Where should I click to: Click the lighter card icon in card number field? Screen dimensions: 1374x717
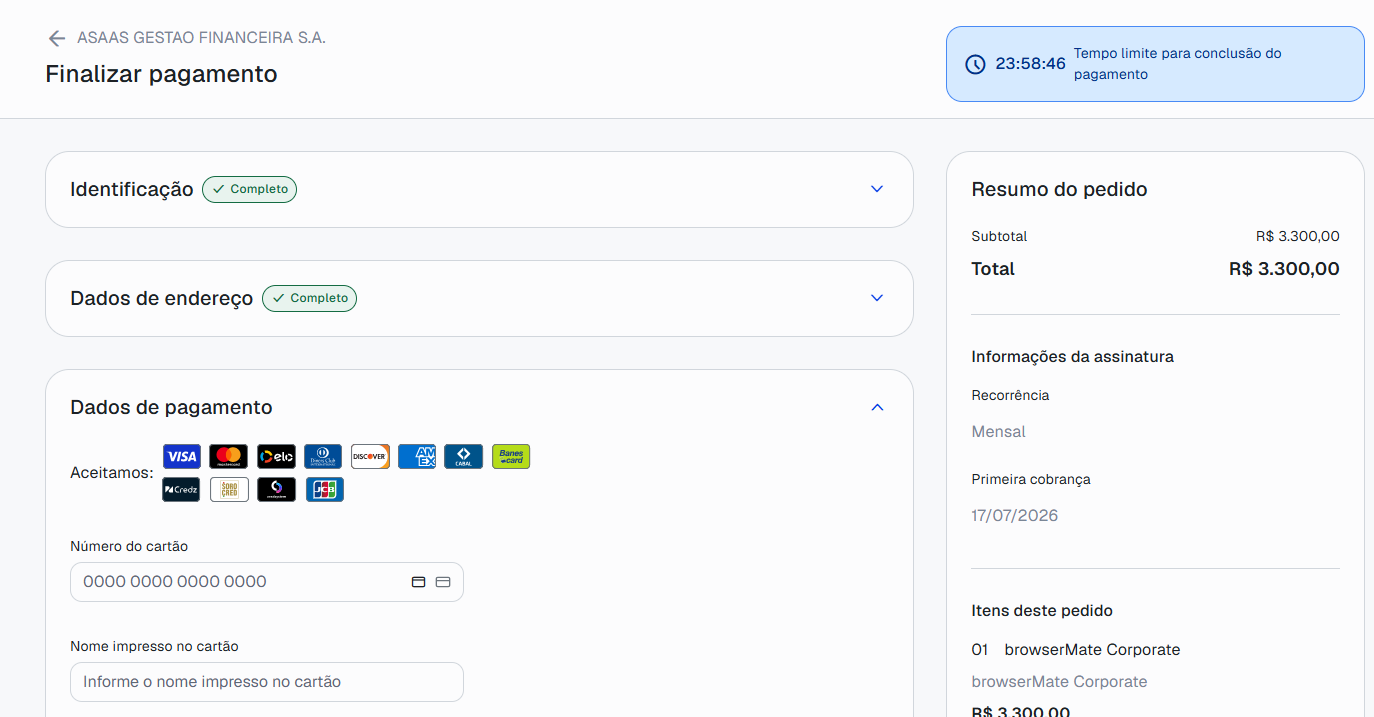(x=443, y=582)
